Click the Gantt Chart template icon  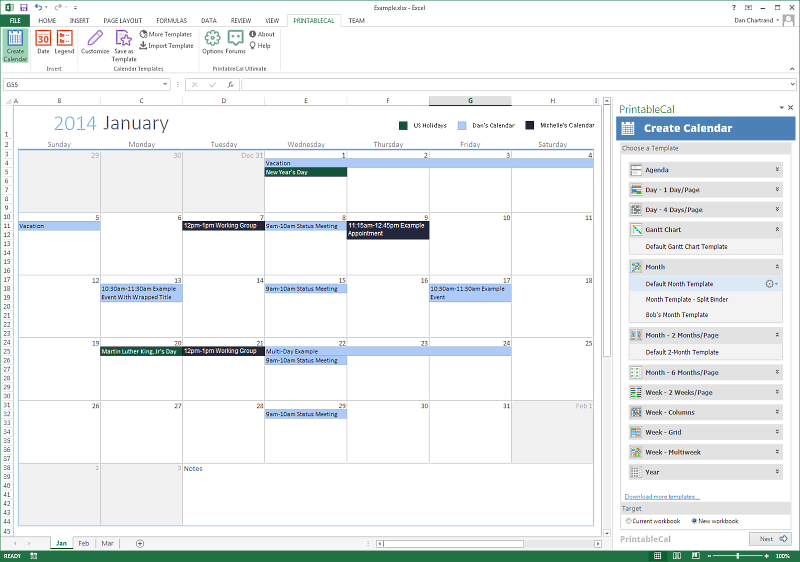pos(636,229)
